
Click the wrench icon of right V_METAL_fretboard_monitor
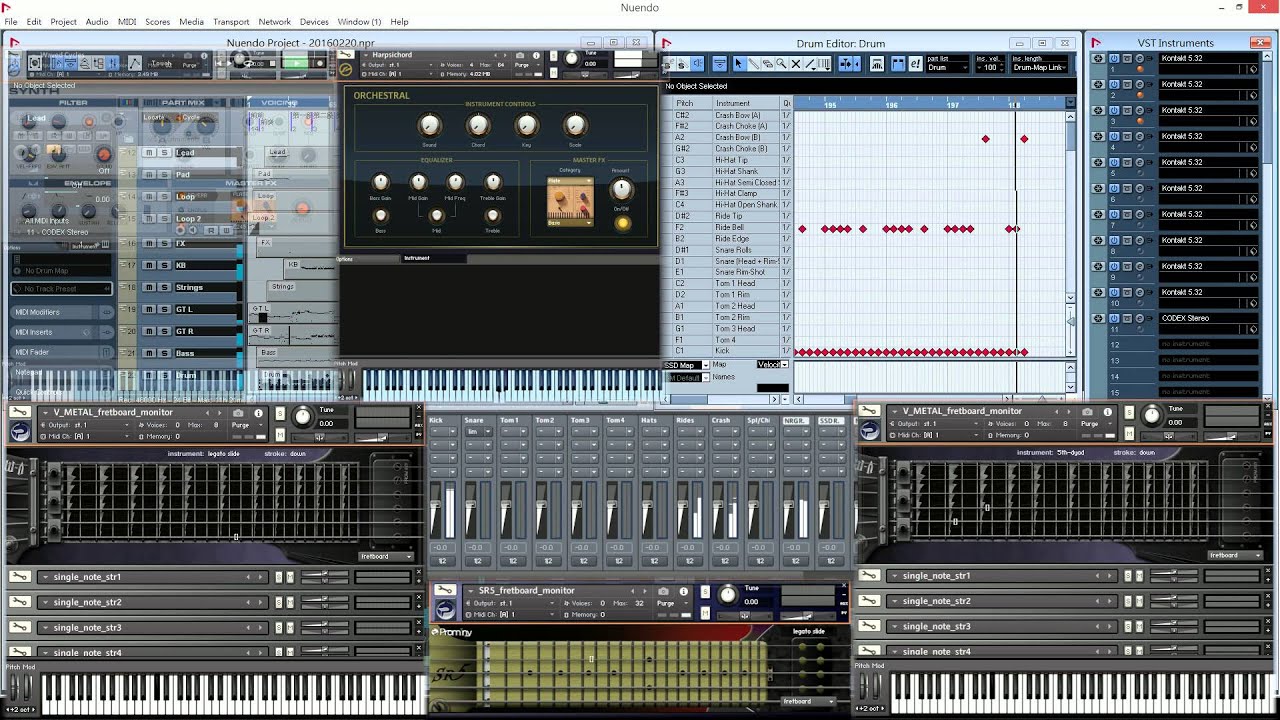[870, 411]
